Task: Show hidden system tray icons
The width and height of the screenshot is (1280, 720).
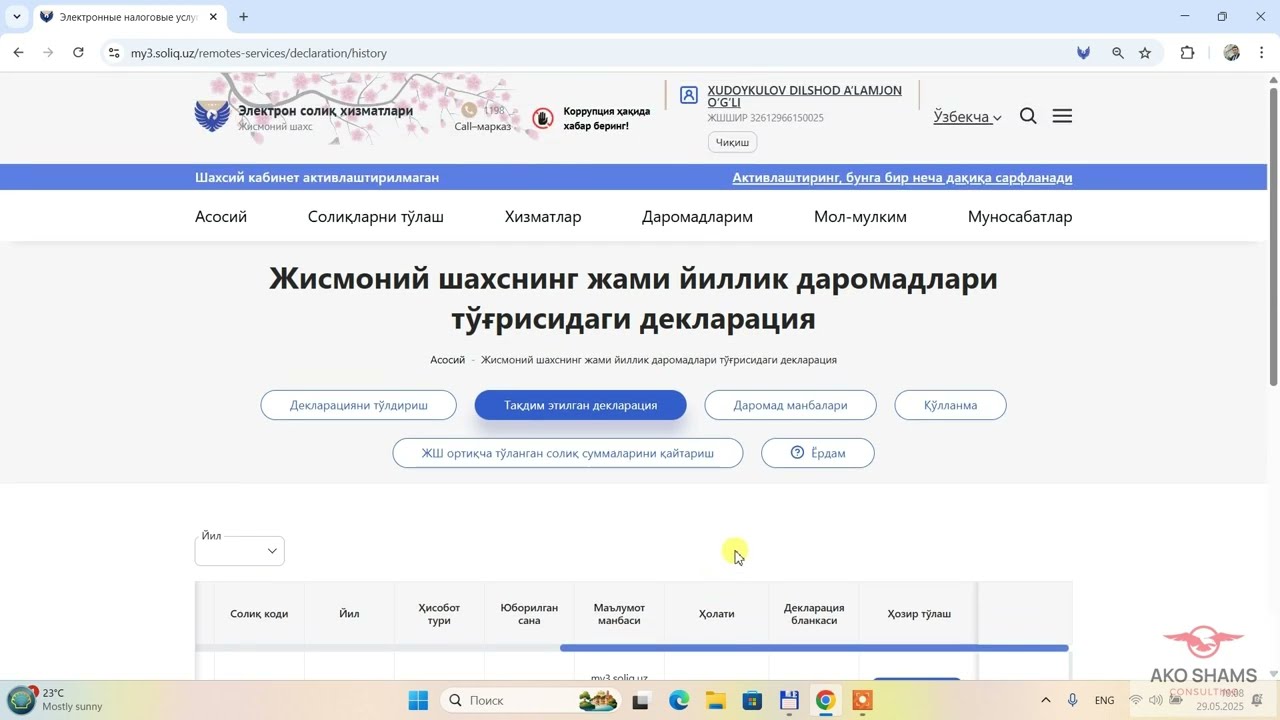Action: pyautogui.click(x=1046, y=700)
